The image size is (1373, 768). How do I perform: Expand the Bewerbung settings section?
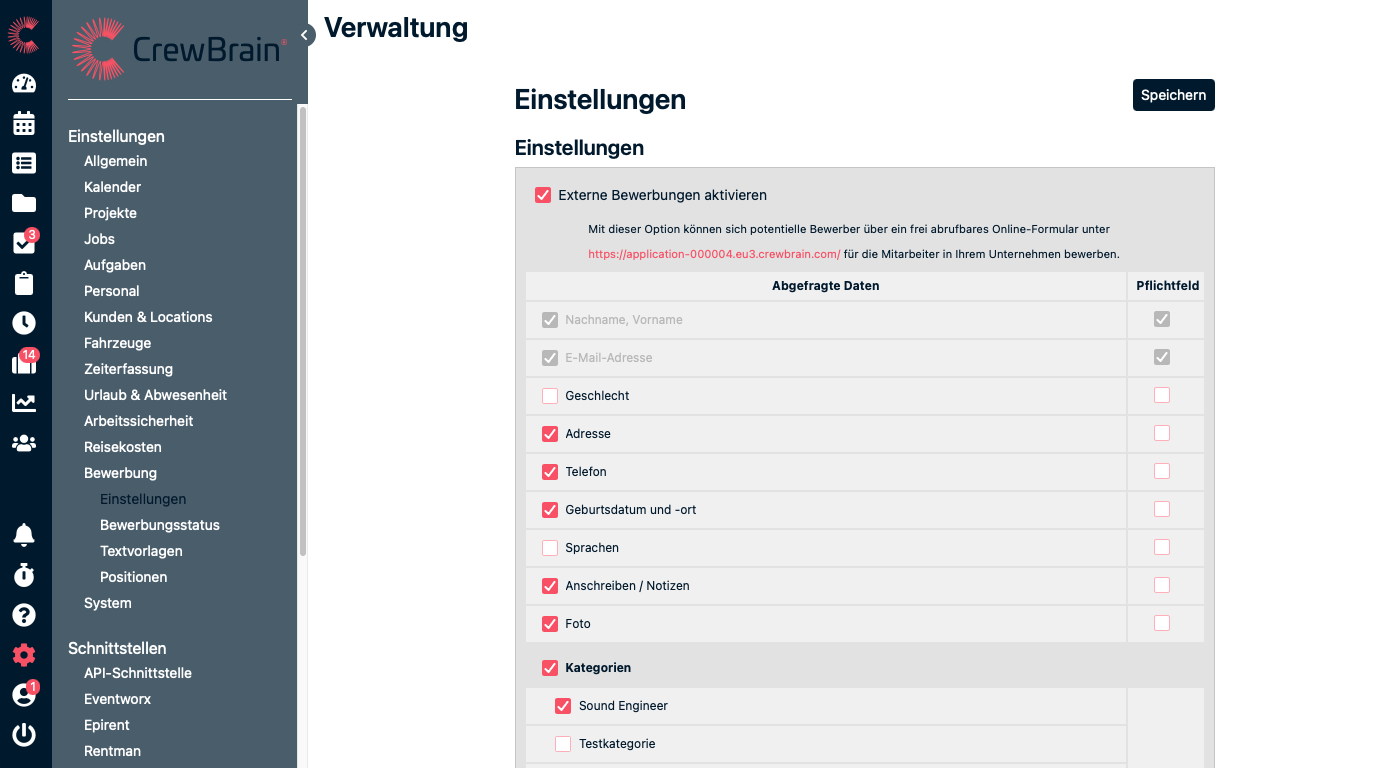tap(120, 473)
